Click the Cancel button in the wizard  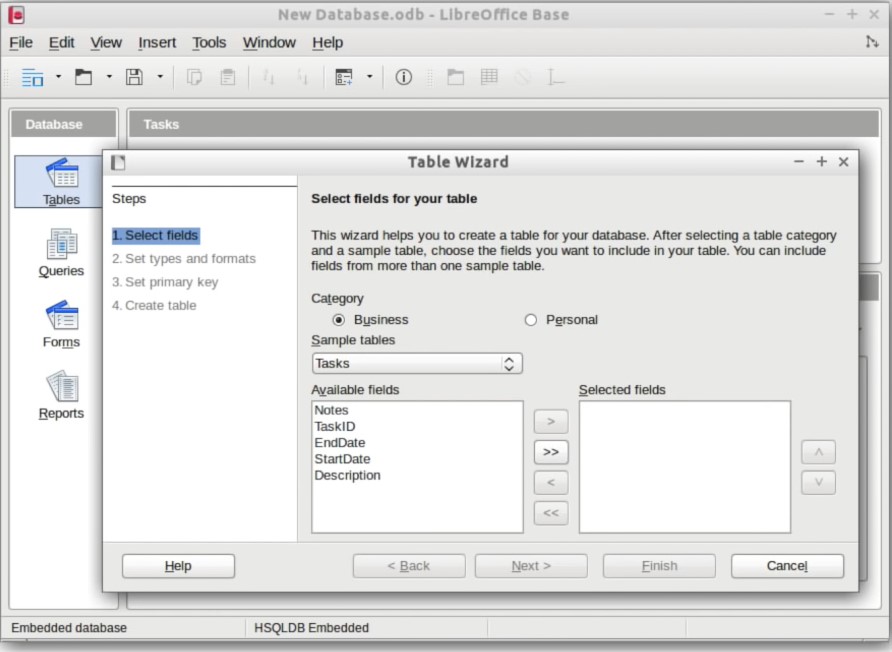click(x=786, y=565)
